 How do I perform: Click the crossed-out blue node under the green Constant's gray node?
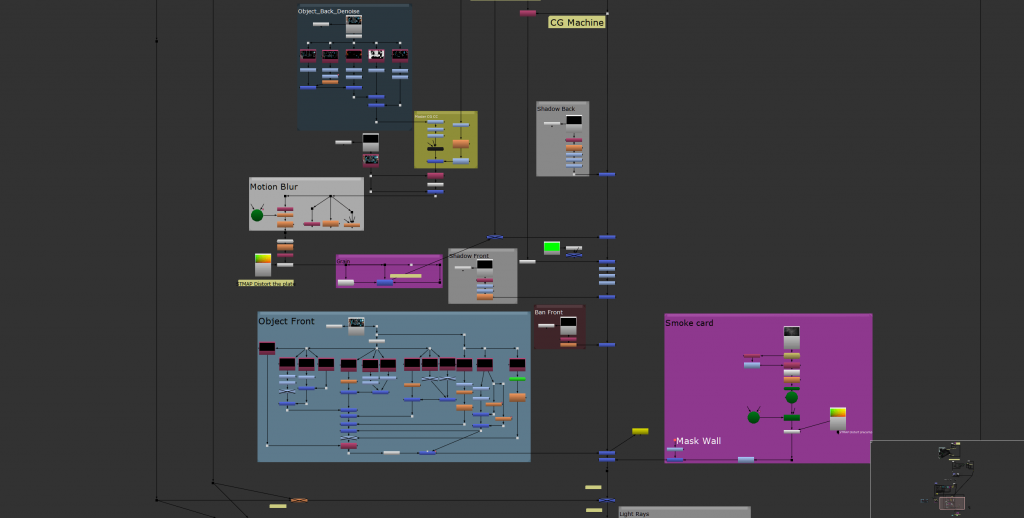tap(574, 255)
